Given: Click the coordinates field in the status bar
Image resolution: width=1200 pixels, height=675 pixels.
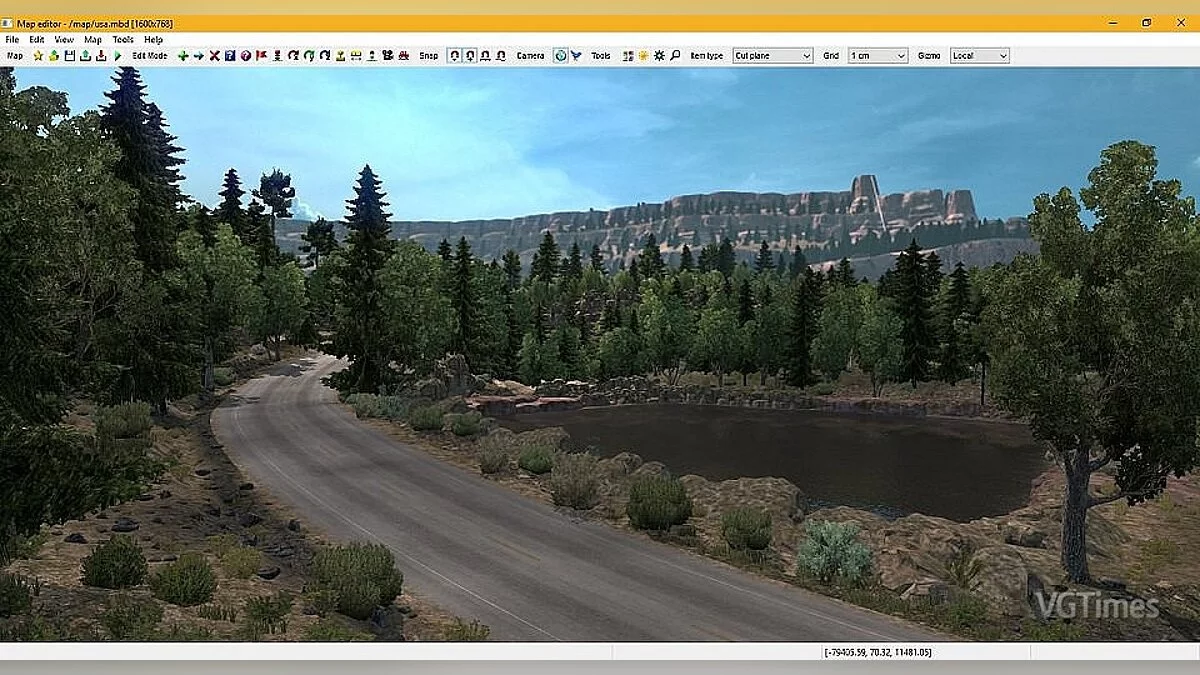Looking at the screenshot, I should click(875, 651).
